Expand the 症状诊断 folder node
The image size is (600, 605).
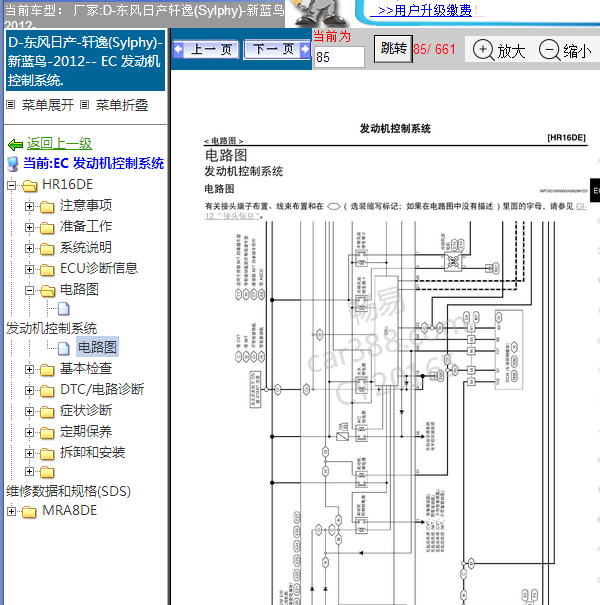pyautogui.click(x=29, y=411)
